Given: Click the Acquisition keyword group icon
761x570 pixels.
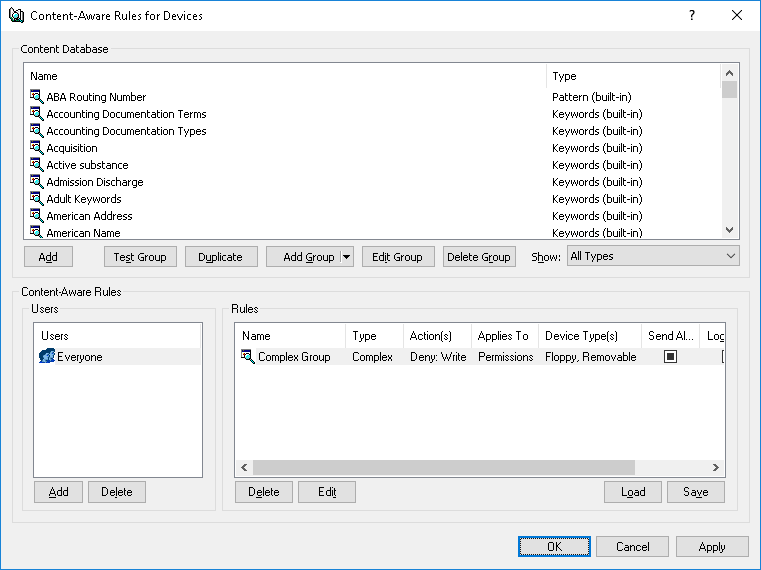Looking at the screenshot, I should pyautogui.click(x=36, y=148).
